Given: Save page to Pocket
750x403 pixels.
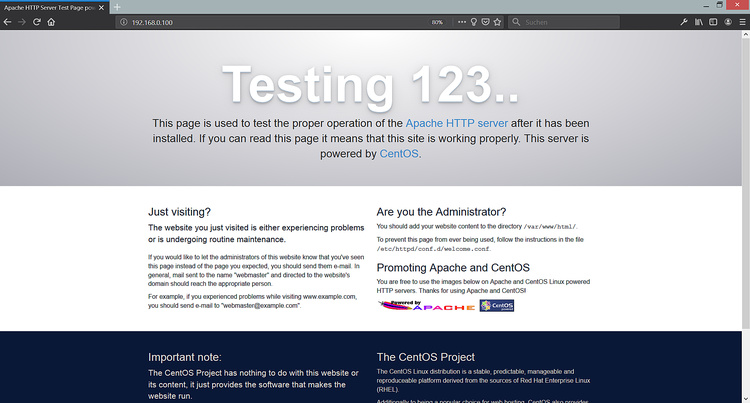Looking at the screenshot, I should click(485, 21).
